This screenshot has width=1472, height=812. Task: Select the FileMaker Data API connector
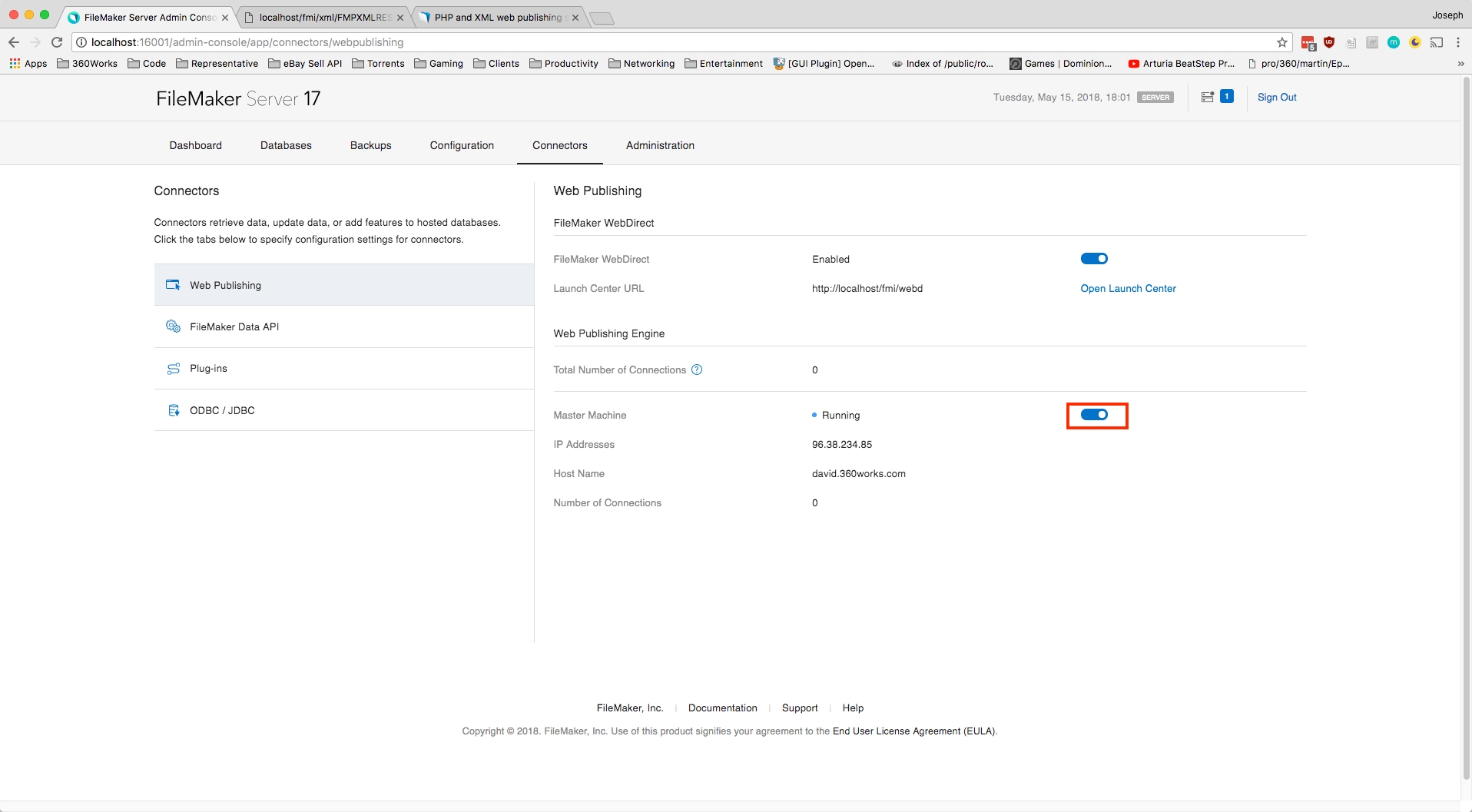tap(344, 326)
